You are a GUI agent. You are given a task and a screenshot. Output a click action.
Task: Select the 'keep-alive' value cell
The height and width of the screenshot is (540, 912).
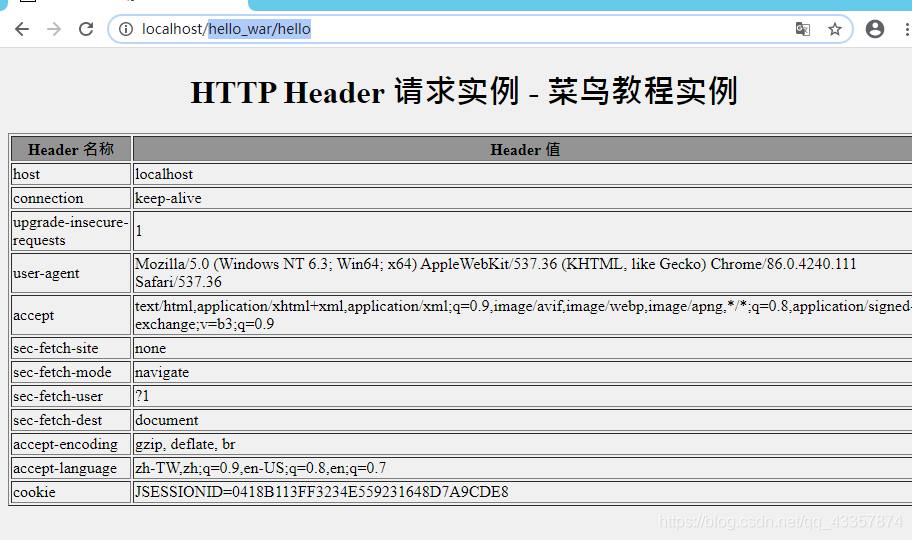523,198
